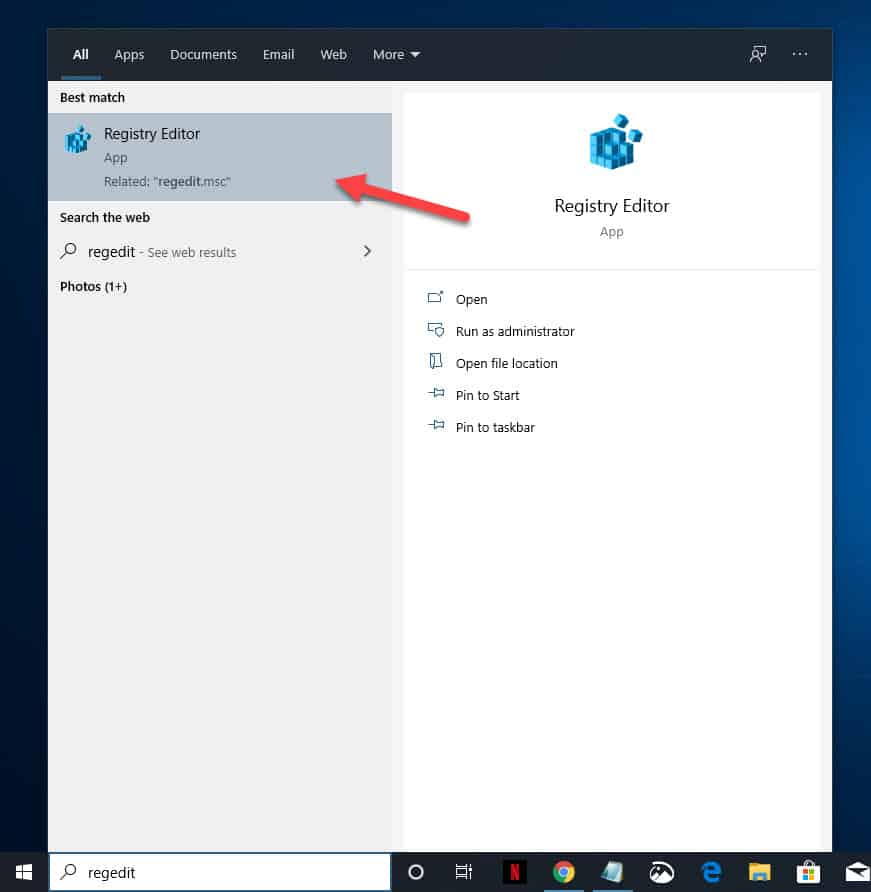Screen dimensions: 871x892
Task: Select Pin to Start
Action: [x=487, y=395]
